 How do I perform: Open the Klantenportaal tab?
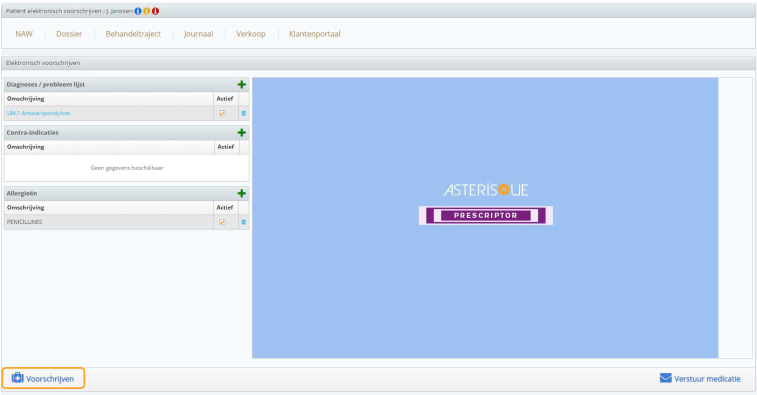[x=315, y=34]
